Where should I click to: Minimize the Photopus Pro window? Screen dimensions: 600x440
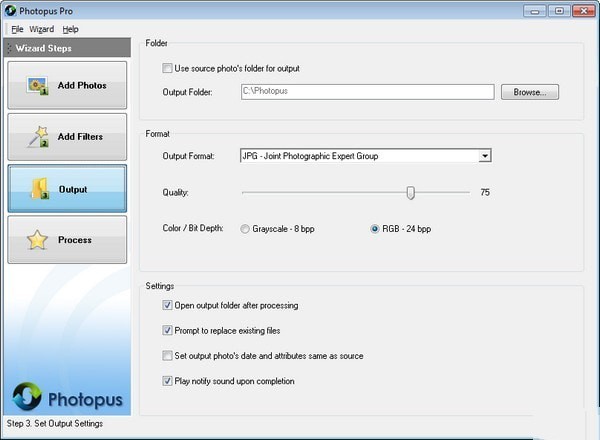pyautogui.click(x=535, y=11)
